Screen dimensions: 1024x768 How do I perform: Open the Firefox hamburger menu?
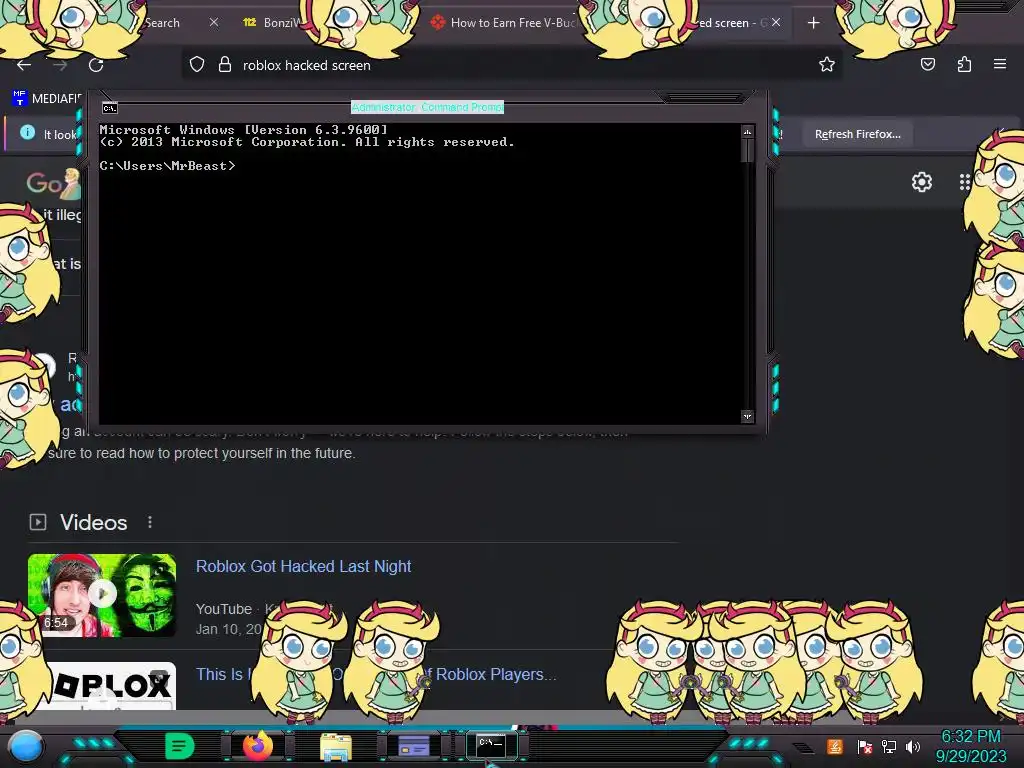click(x=1000, y=64)
